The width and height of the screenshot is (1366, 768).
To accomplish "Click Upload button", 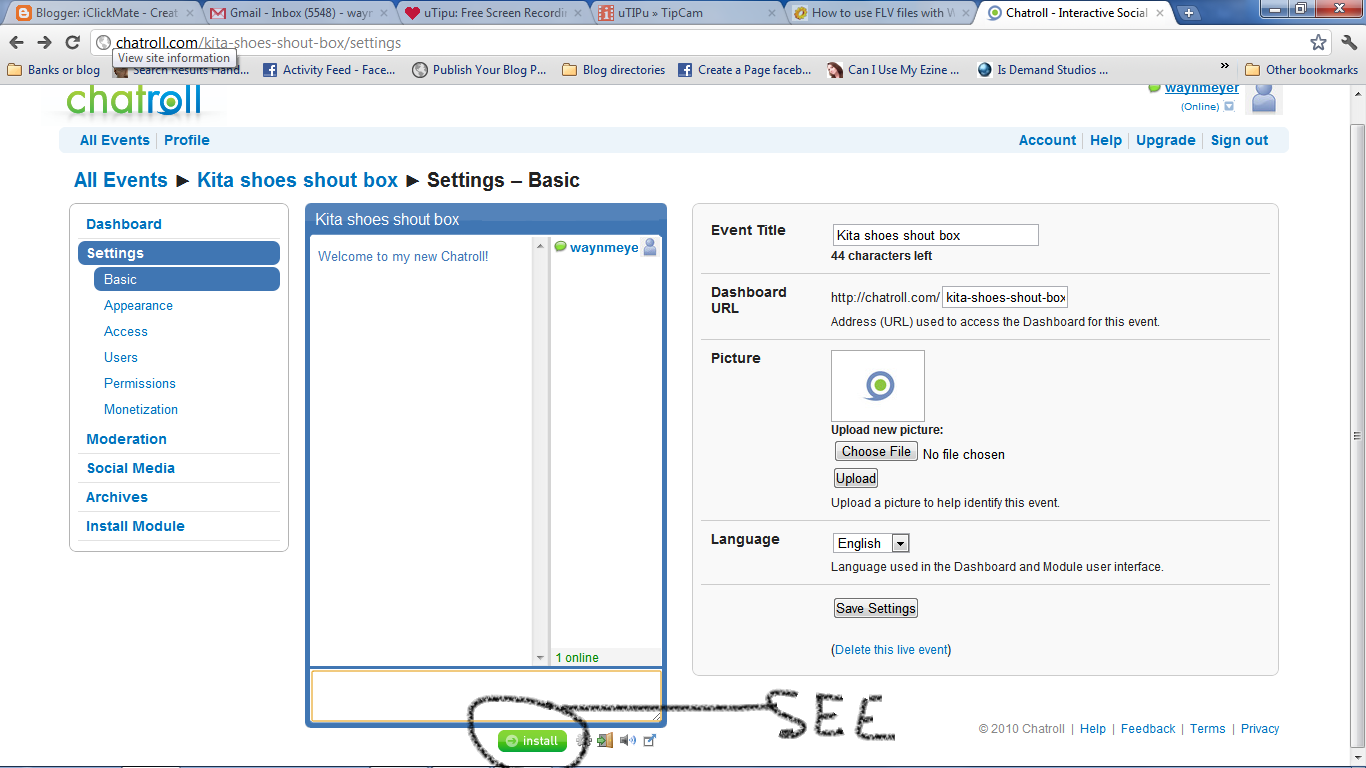I will click(x=856, y=478).
